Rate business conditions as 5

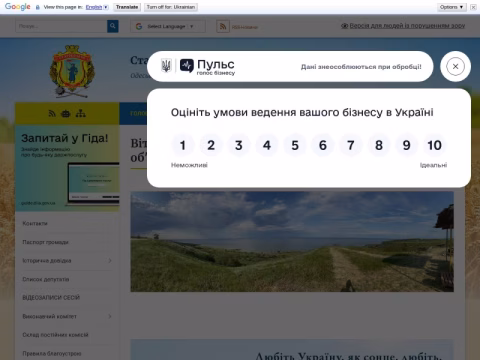click(295, 145)
